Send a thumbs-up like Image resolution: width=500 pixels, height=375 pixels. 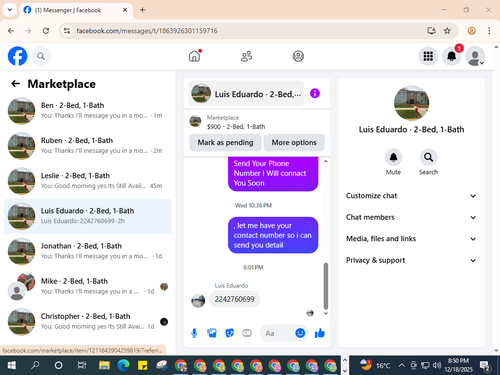(x=319, y=333)
